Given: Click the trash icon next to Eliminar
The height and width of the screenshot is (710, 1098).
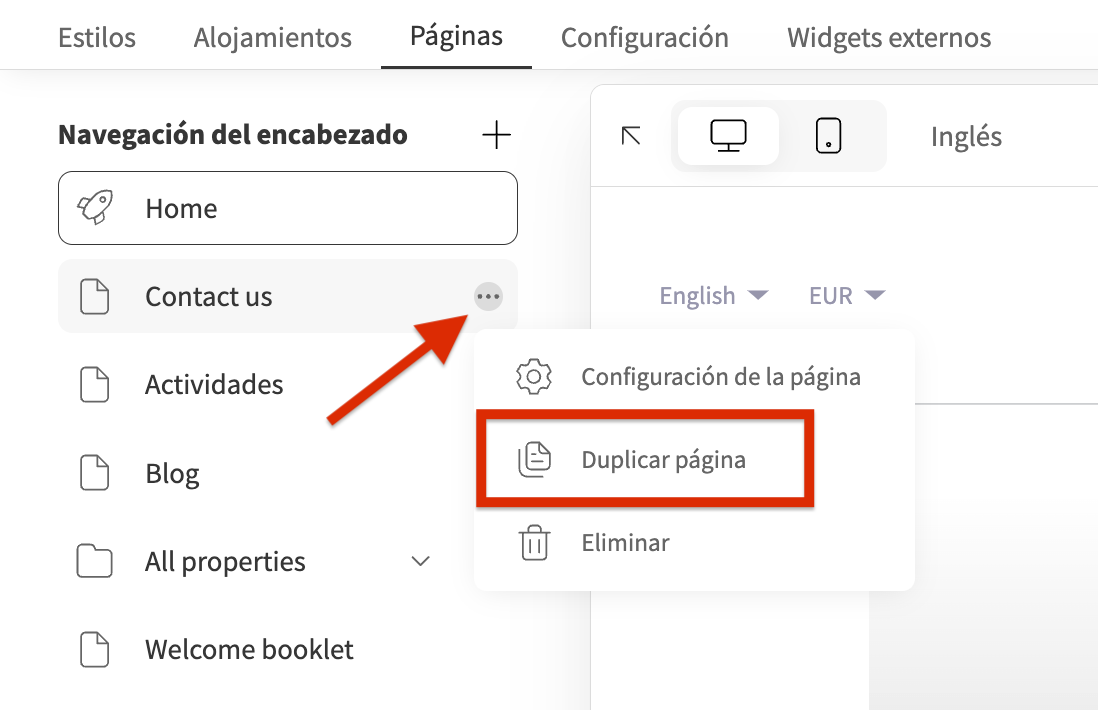Looking at the screenshot, I should point(534,543).
